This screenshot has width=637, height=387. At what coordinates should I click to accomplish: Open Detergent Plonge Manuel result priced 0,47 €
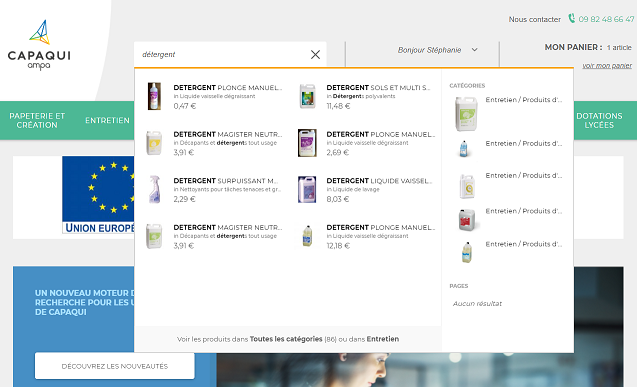click(x=228, y=88)
